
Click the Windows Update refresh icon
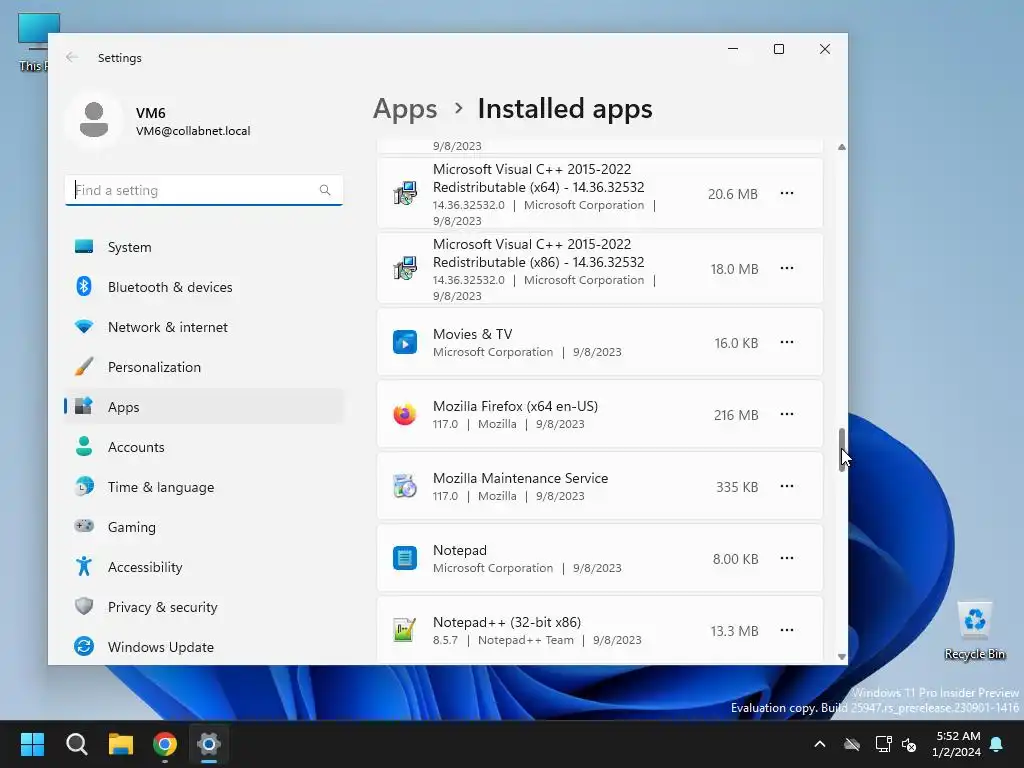[84, 647]
